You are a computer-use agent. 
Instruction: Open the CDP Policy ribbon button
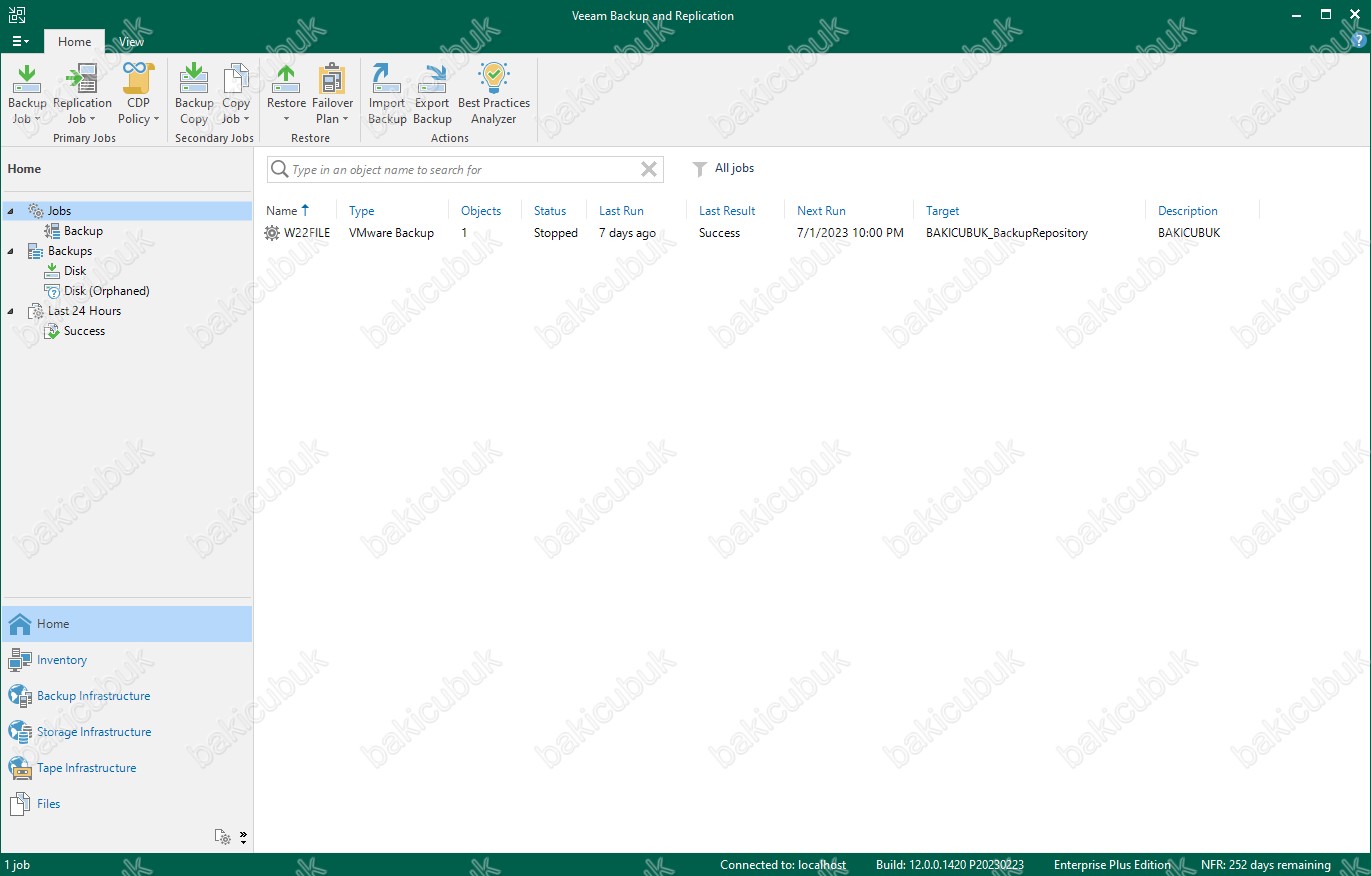139,94
